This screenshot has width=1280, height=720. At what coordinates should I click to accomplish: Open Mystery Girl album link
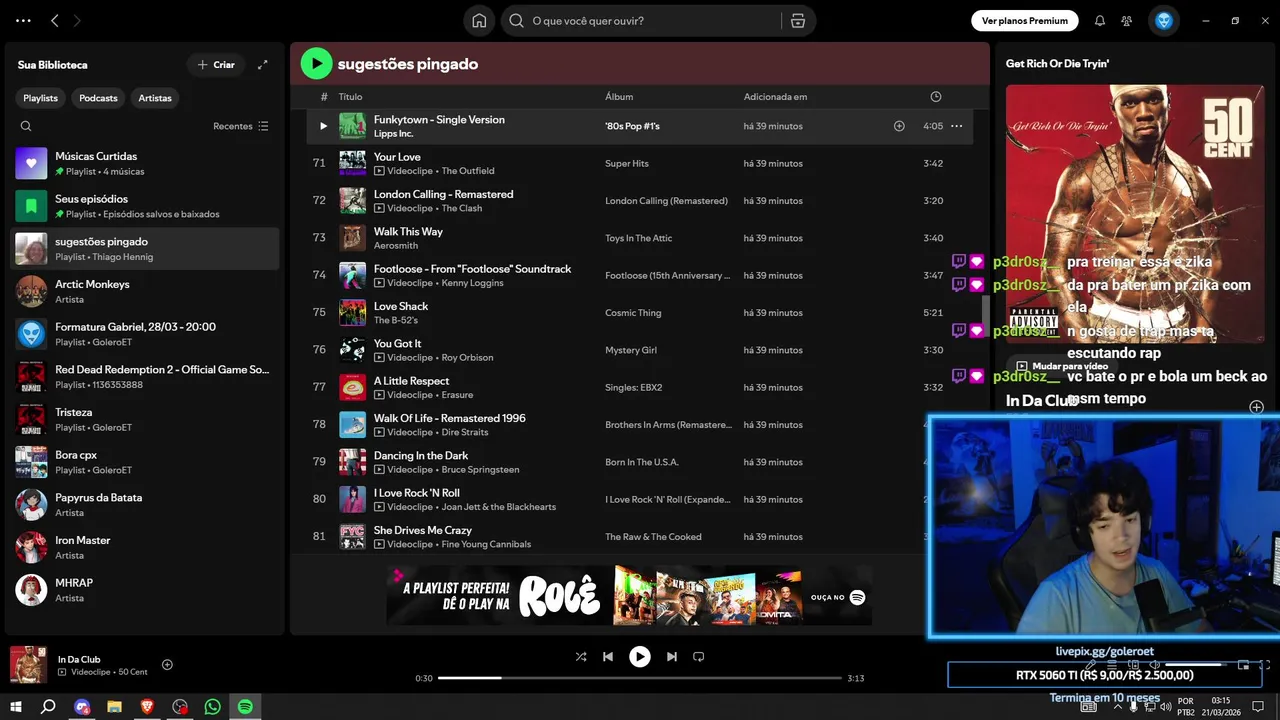click(630, 350)
